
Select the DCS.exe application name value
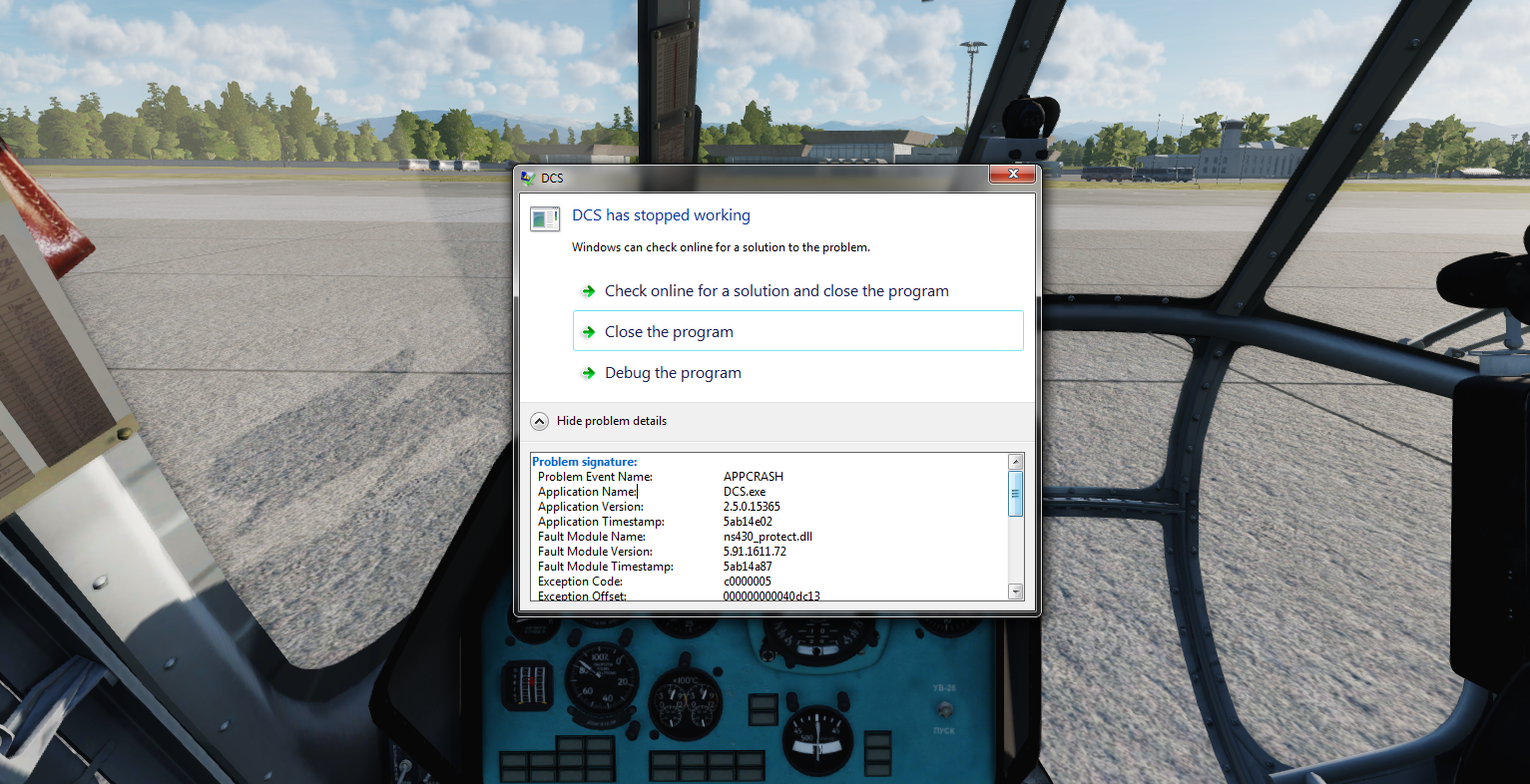[x=745, y=492]
